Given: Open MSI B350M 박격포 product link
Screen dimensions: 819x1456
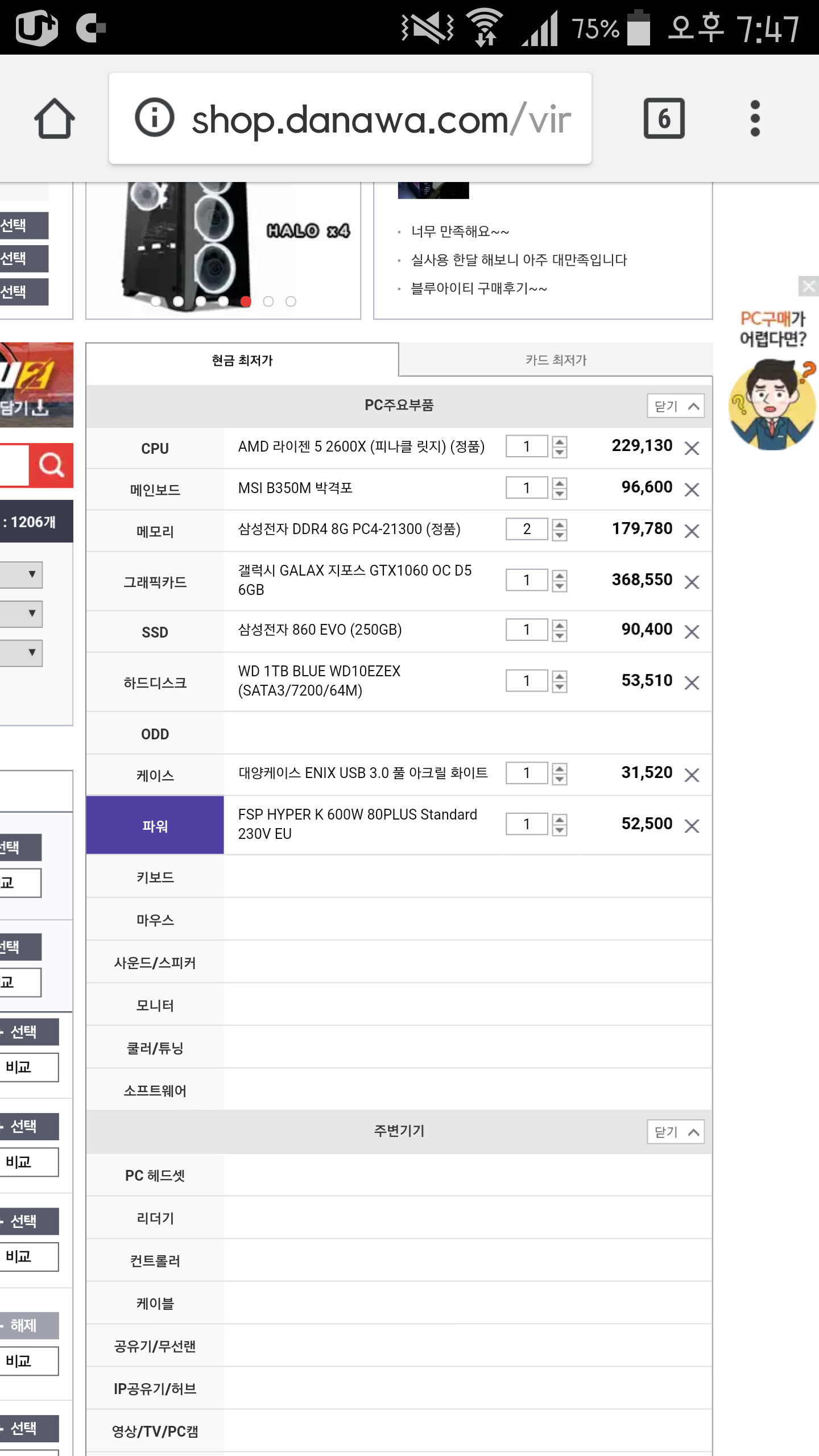Looking at the screenshot, I should (x=295, y=488).
